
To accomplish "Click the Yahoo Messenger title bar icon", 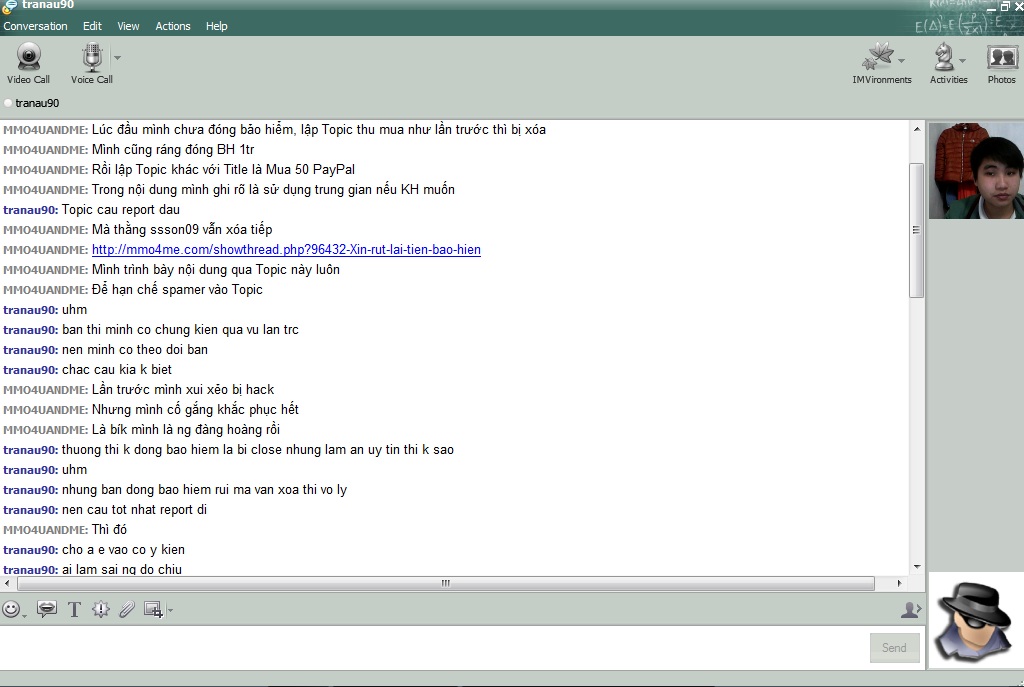I will coord(8,6).
